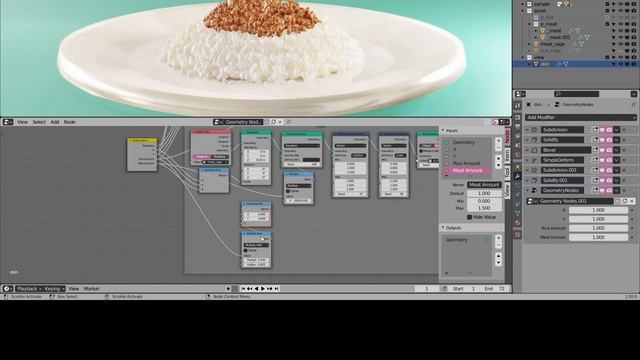Open the Object Data properties tab
Image resolution: width=640 pixels, height=360 pixels.
coord(518,213)
